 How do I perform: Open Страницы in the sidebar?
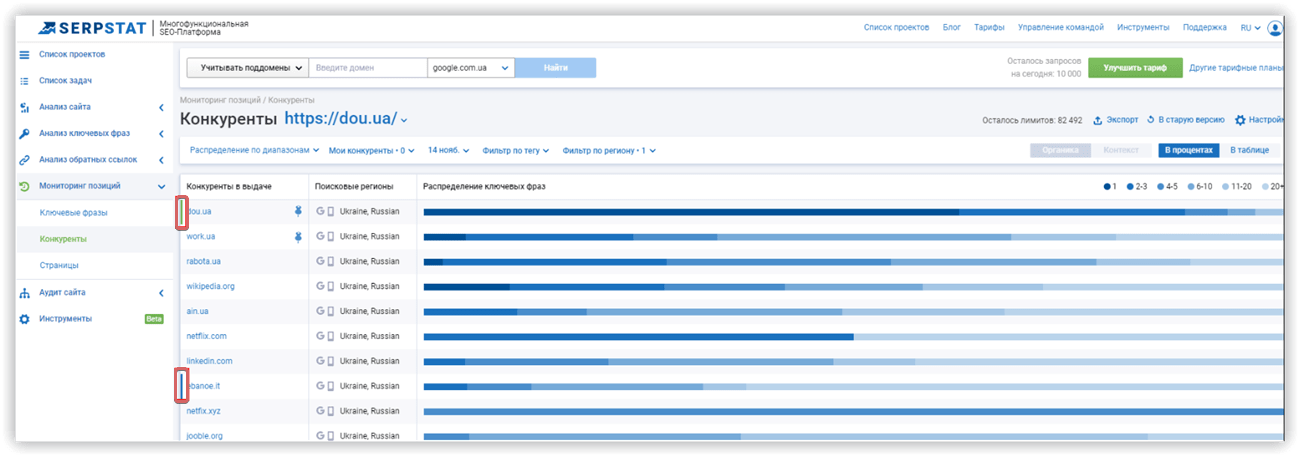(x=59, y=265)
